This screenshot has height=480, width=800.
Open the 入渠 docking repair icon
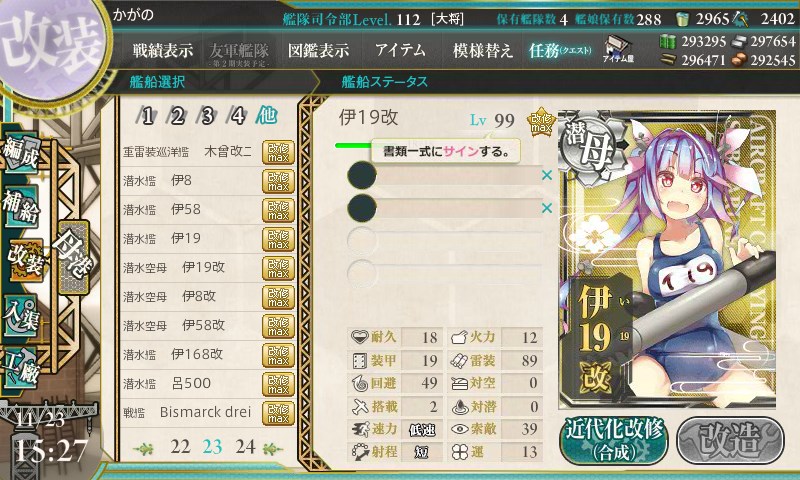tap(21, 316)
